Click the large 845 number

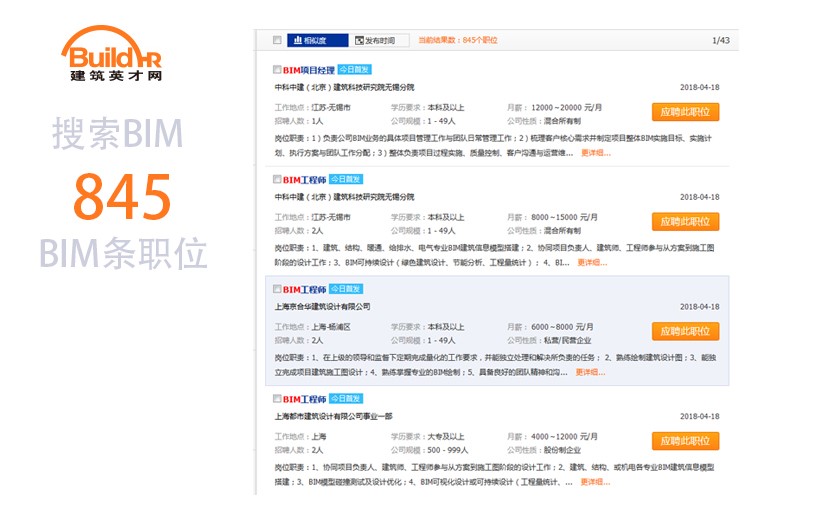pos(122,197)
